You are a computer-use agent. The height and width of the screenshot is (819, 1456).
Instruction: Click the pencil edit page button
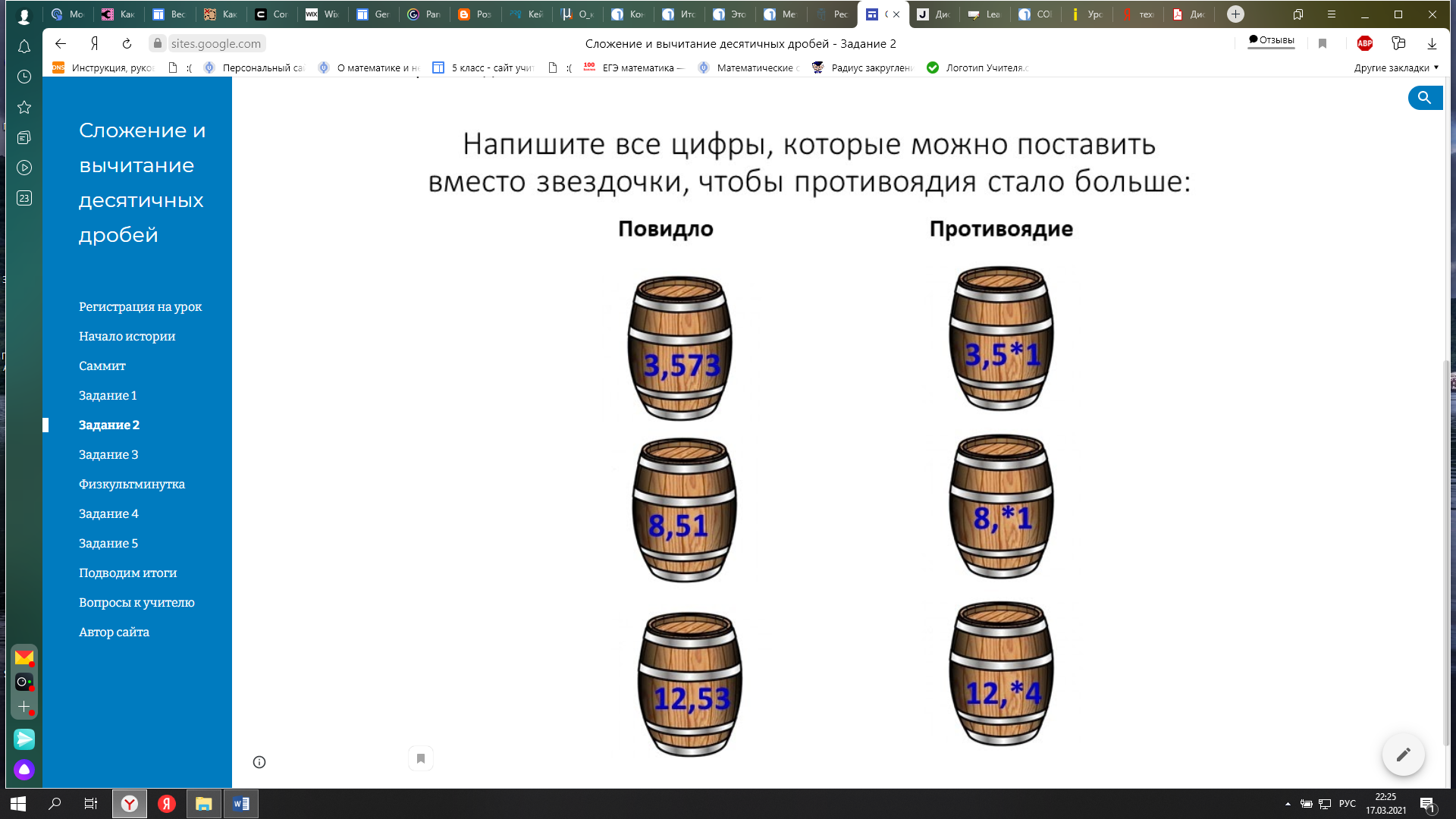click(x=1403, y=755)
